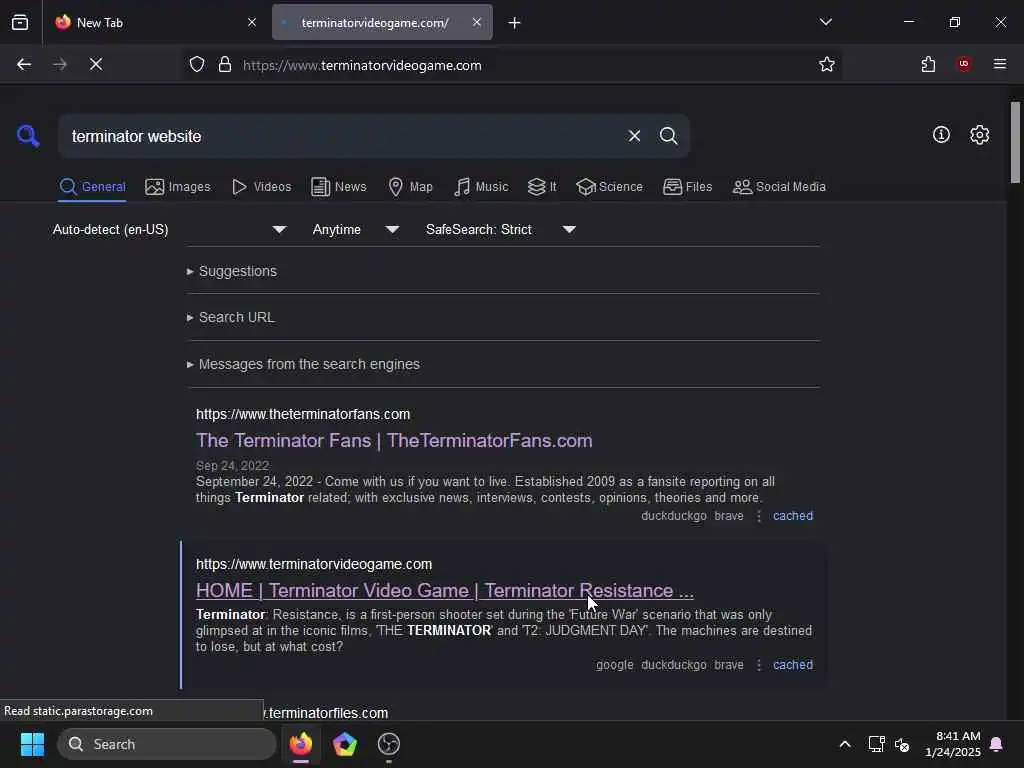This screenshot has width=1024, height=768.
Task: Open cached version of Terminator Video Game result
Action: (793, 665)
